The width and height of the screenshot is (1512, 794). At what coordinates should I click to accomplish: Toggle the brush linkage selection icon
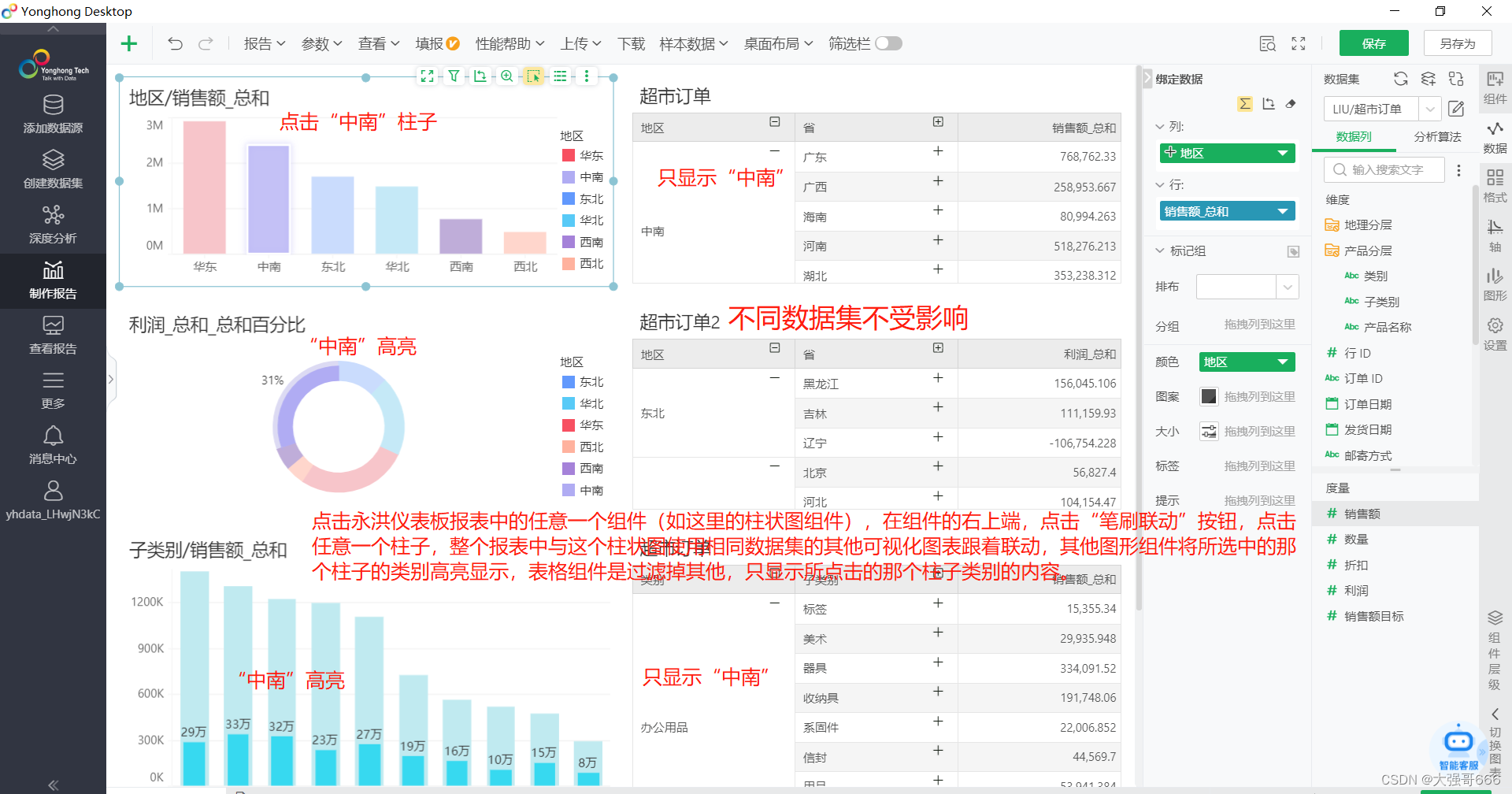(x=534, y=76)
